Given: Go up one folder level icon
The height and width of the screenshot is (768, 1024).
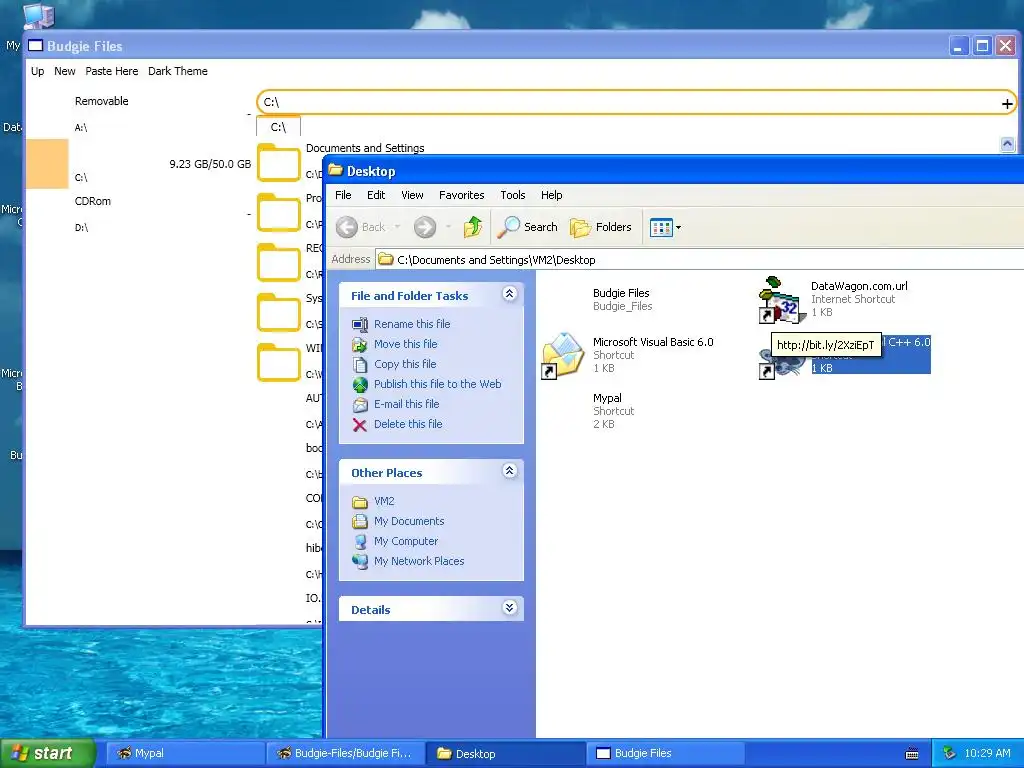Looking at the screenshot, I should coord(473,227).
